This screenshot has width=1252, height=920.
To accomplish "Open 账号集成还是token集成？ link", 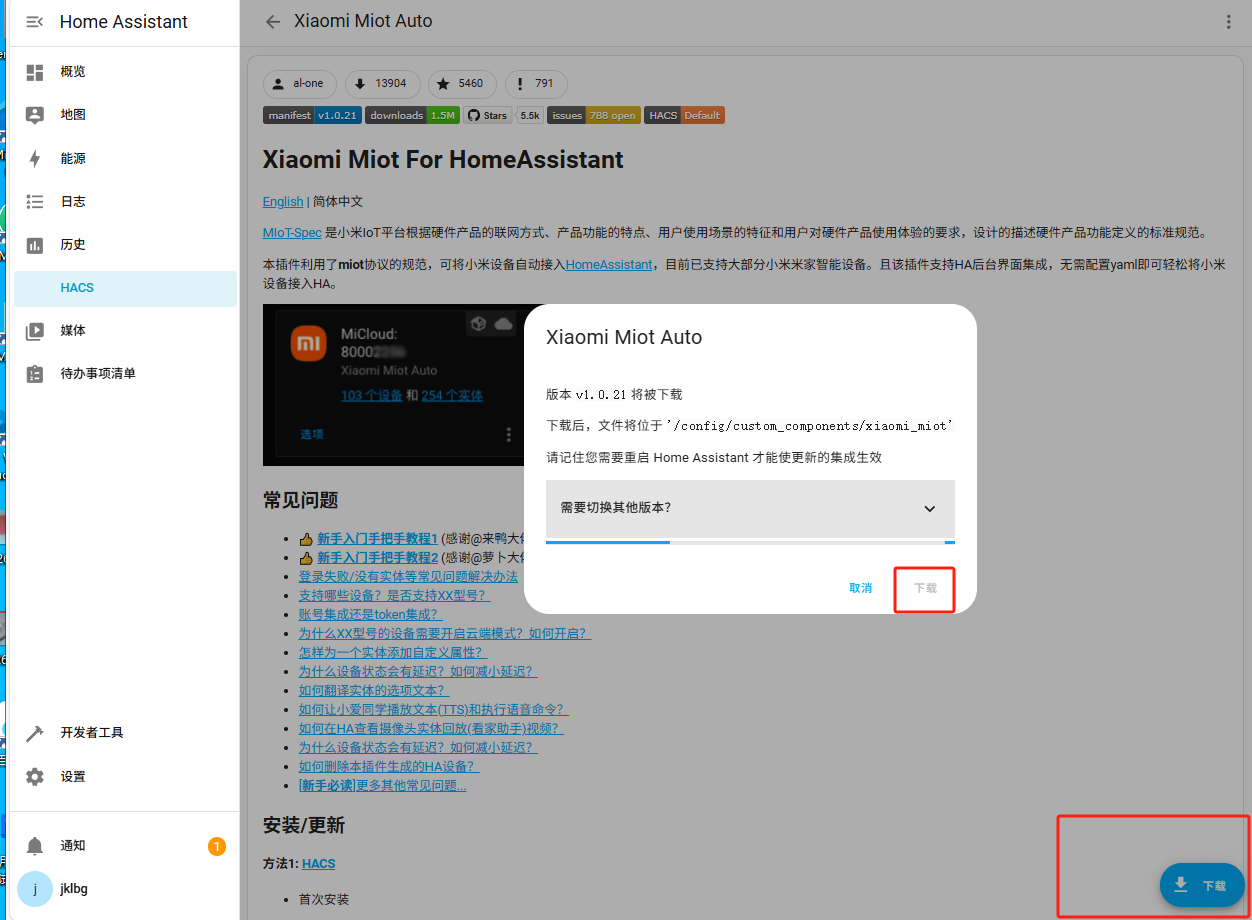I will (x=370, y=615).
